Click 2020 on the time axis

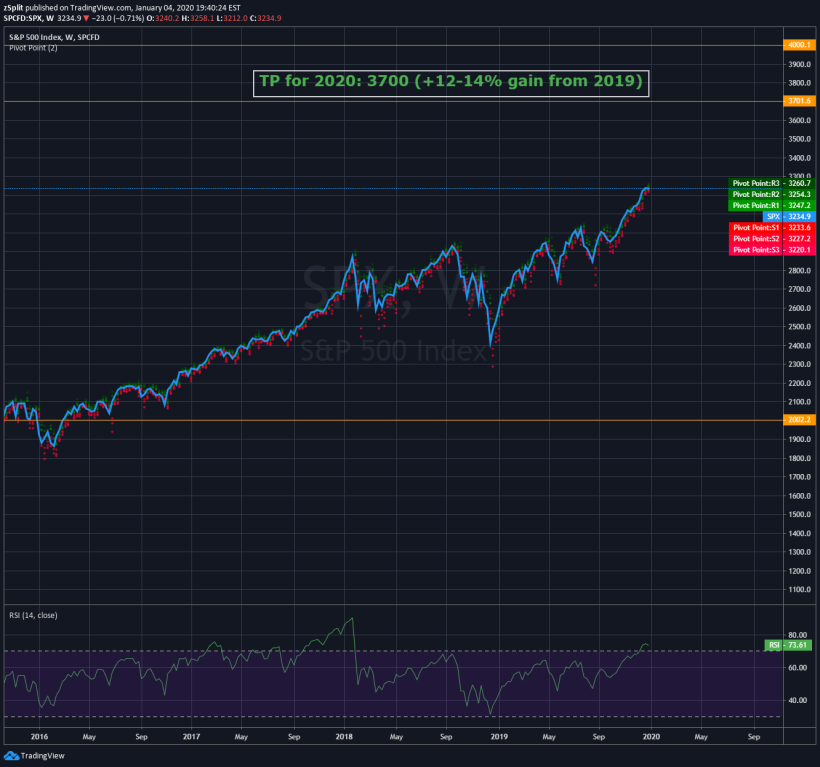tap(652, 737)
